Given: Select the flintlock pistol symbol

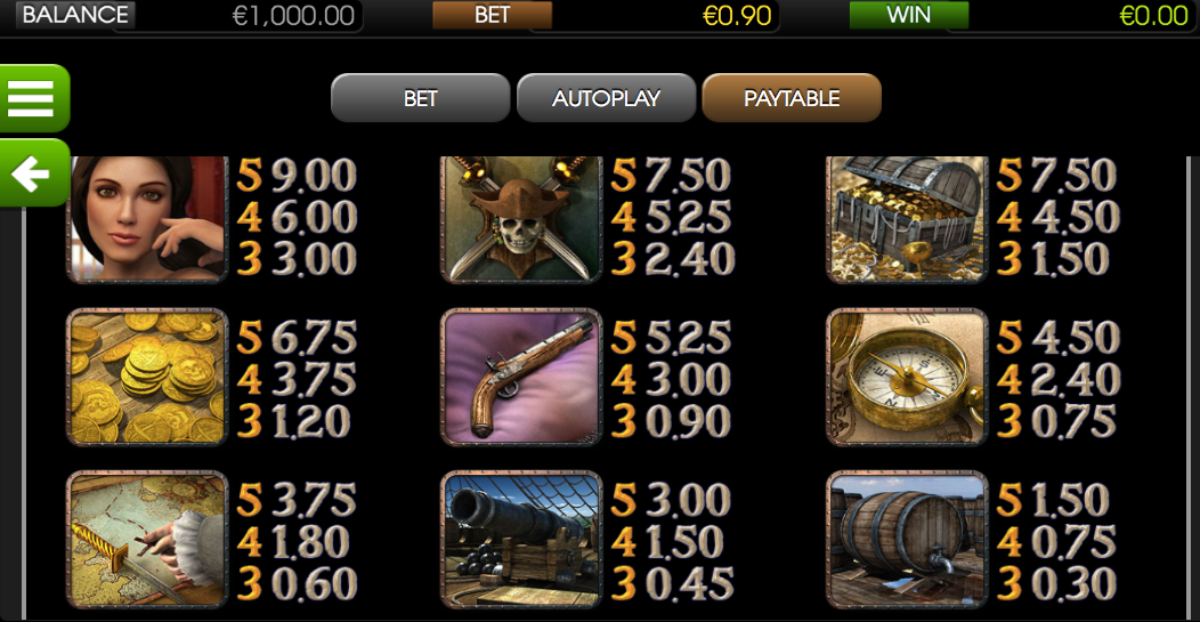Looking at the screenshot, I should point(521,377).
